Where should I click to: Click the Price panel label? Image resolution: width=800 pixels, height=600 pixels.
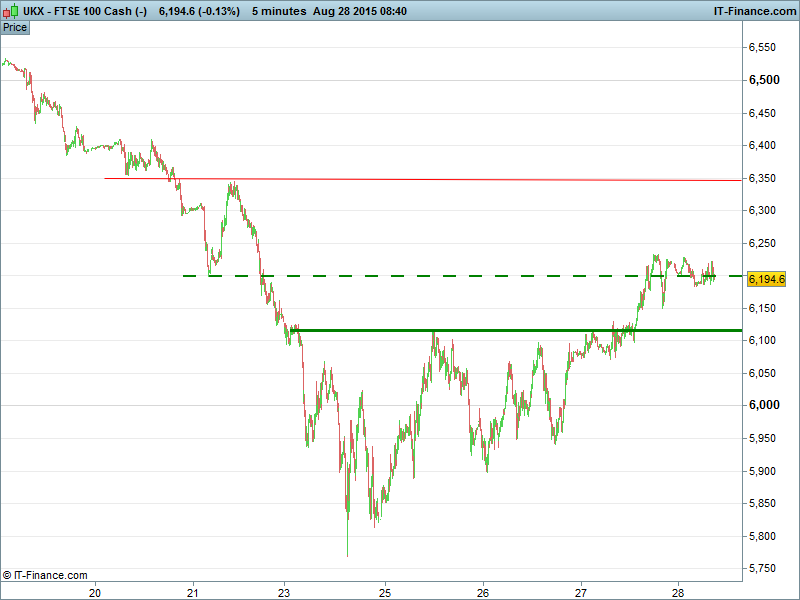[x=15, y=27]
